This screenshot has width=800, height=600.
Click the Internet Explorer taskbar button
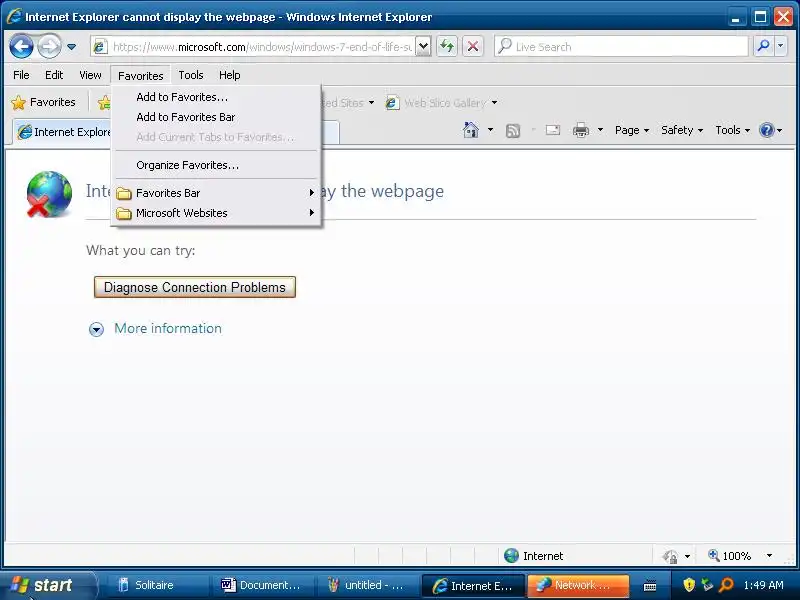[474, 585]
